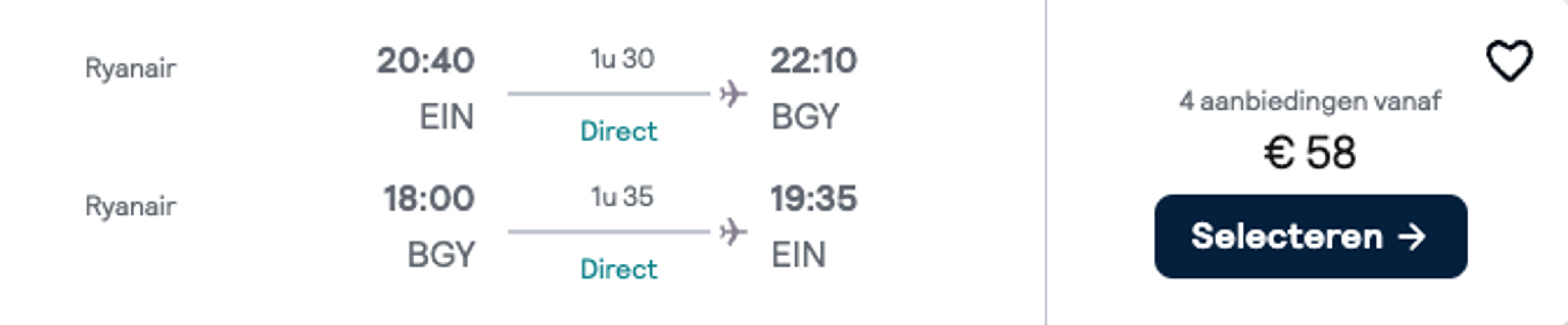
Task: Click the 1u 30 flight duration
Action: click(x=622, y=59)
